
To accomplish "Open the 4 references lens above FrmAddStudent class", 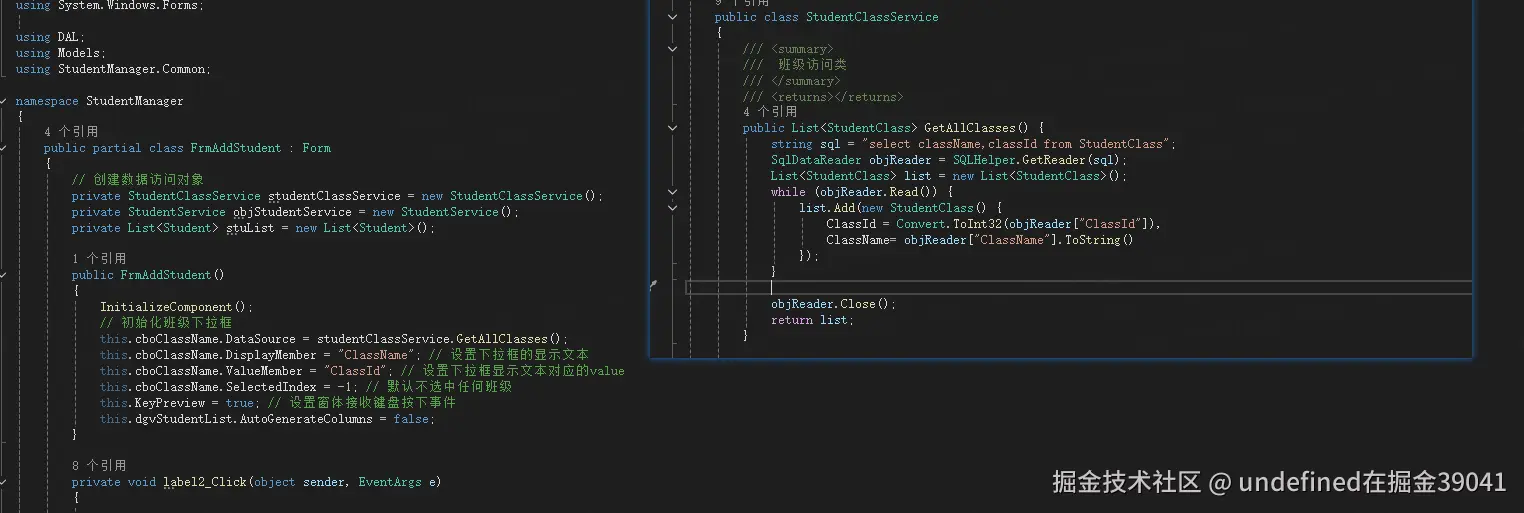I will click(x=71, y=132).
